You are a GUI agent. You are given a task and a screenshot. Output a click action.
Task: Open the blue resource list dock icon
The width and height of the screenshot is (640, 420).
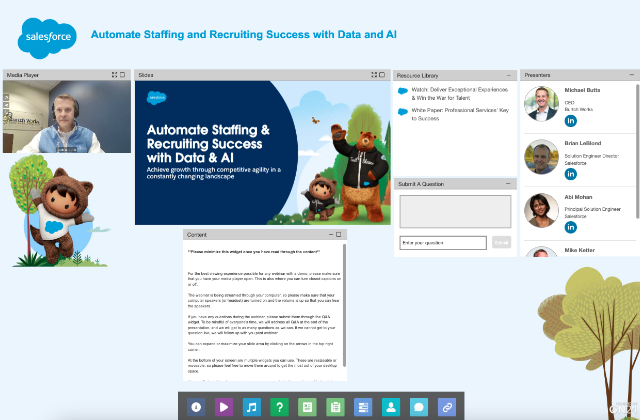pos(363,407)
